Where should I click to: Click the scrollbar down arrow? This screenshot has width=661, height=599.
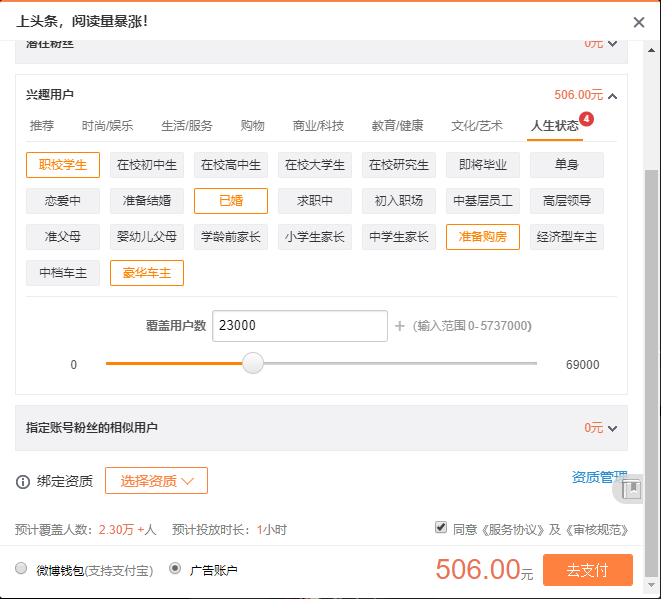click(651, 586)
